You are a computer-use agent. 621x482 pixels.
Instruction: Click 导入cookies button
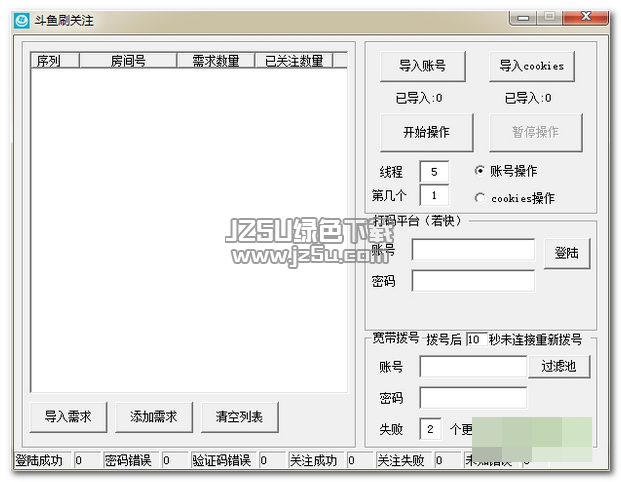pyautogui.click(x=532, y=66)
